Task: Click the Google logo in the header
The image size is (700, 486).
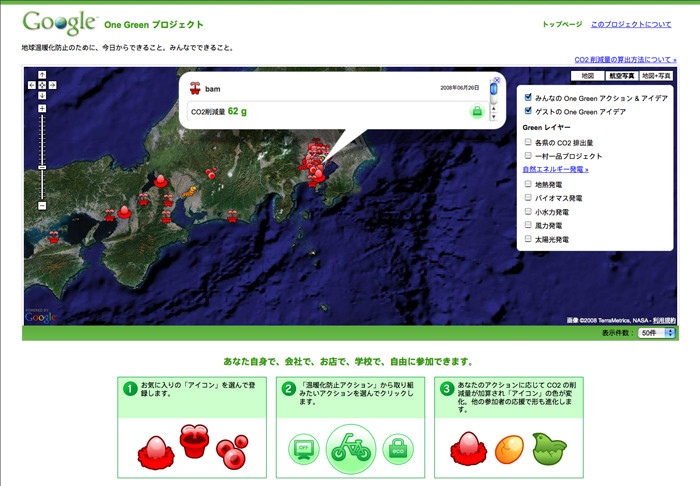Action: click(x=59, y=22)
